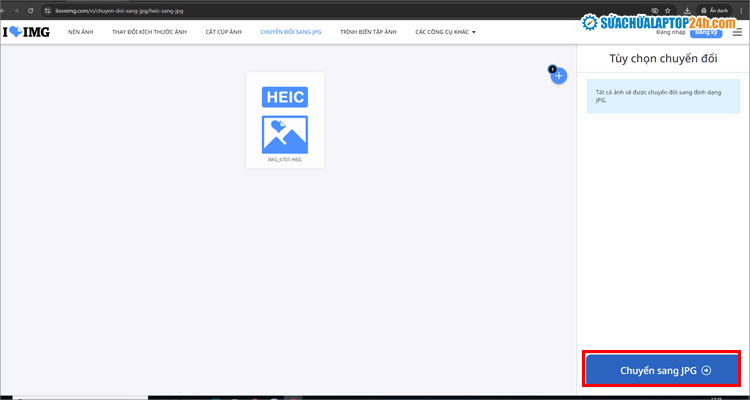
Task: Click the incognito Ẩn danh profile badge
Action: [x=714, y=10]
